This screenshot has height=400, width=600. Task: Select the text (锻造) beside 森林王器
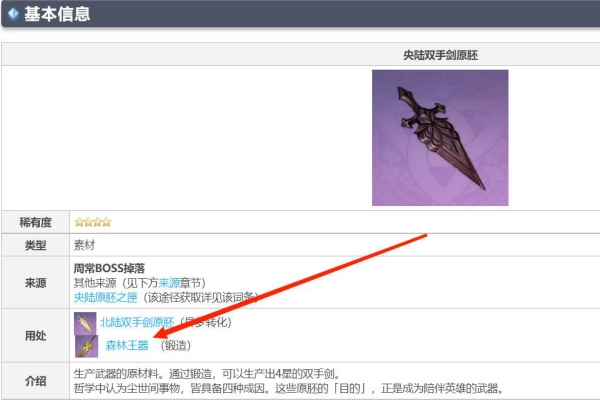[176, 345]
